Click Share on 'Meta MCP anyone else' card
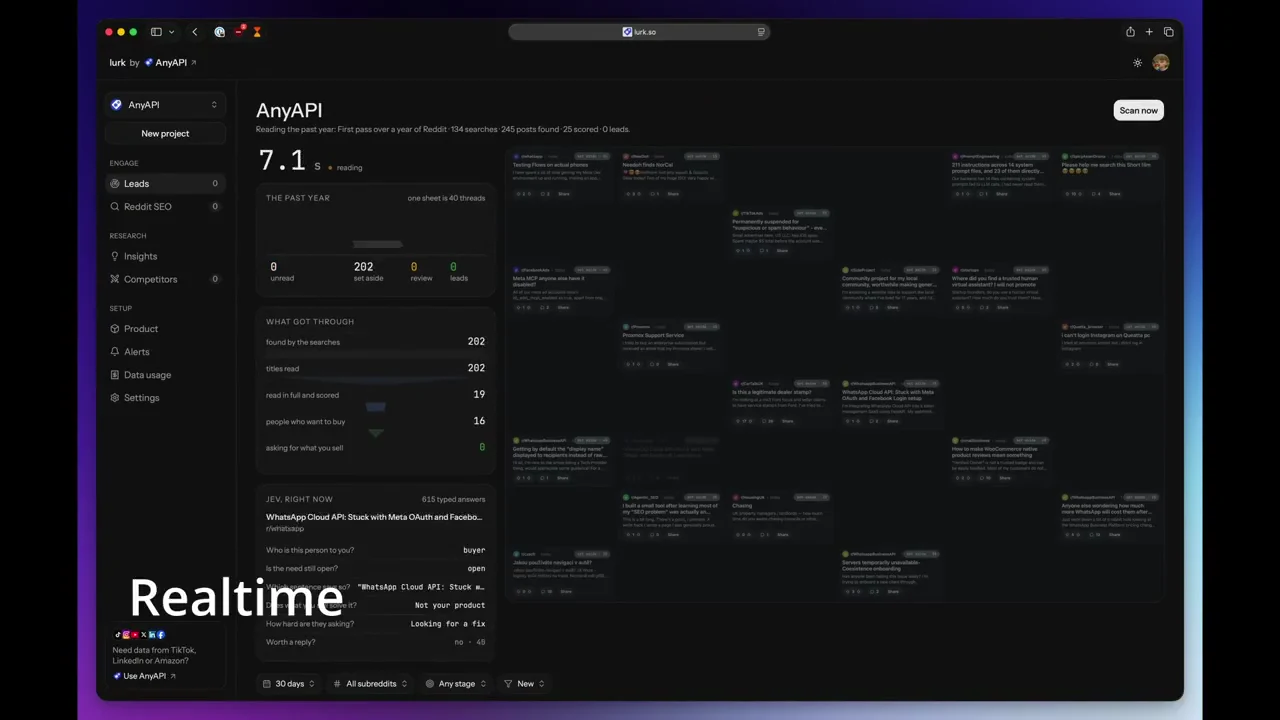This screenshot has height=720, width=1280. pyautogui.click(x=563, y=308)
